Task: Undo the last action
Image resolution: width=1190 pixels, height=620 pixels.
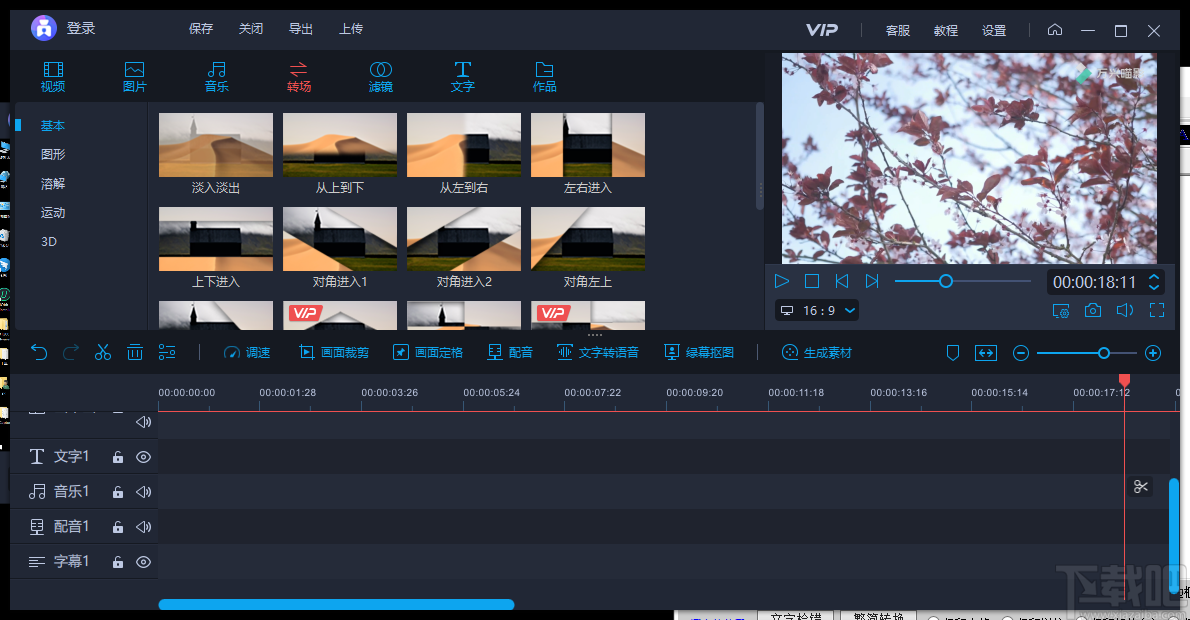Action: (x=39, y=352)
